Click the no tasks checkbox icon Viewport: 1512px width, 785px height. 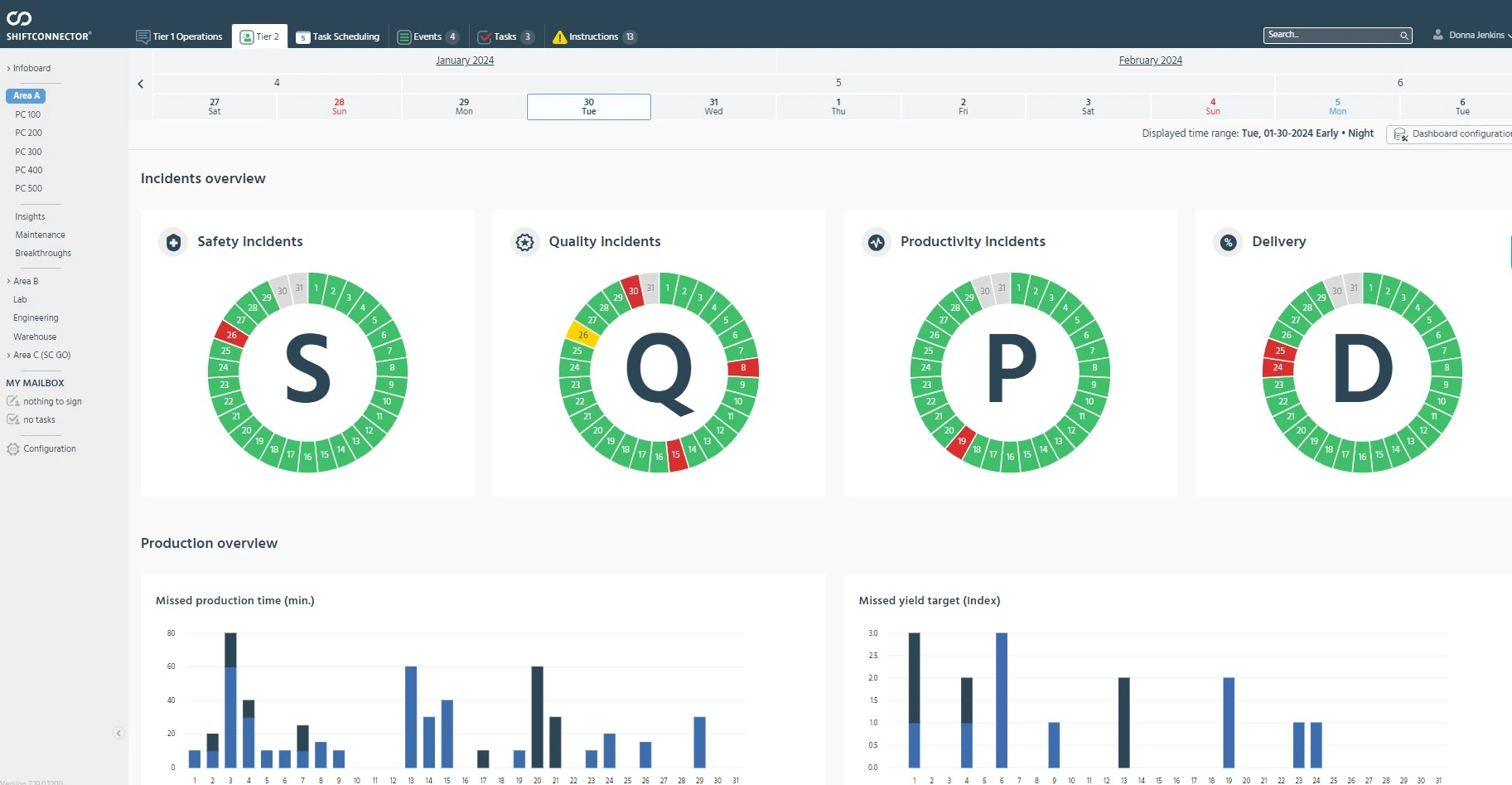12,419
